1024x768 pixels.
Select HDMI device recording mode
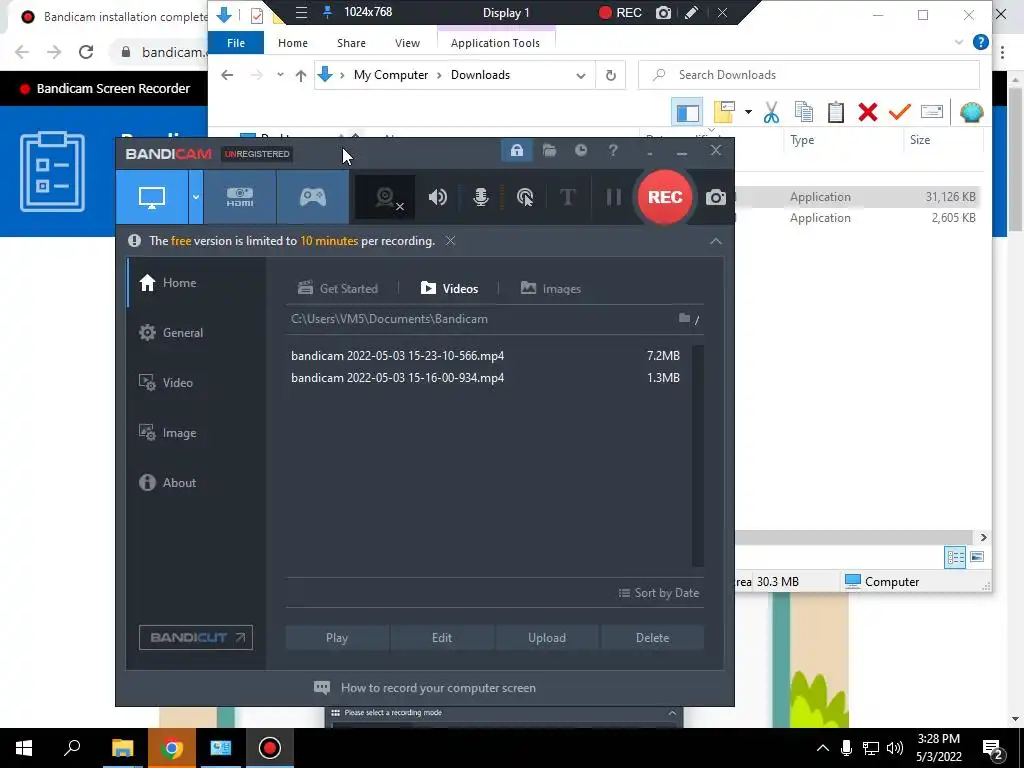point(240,197)
